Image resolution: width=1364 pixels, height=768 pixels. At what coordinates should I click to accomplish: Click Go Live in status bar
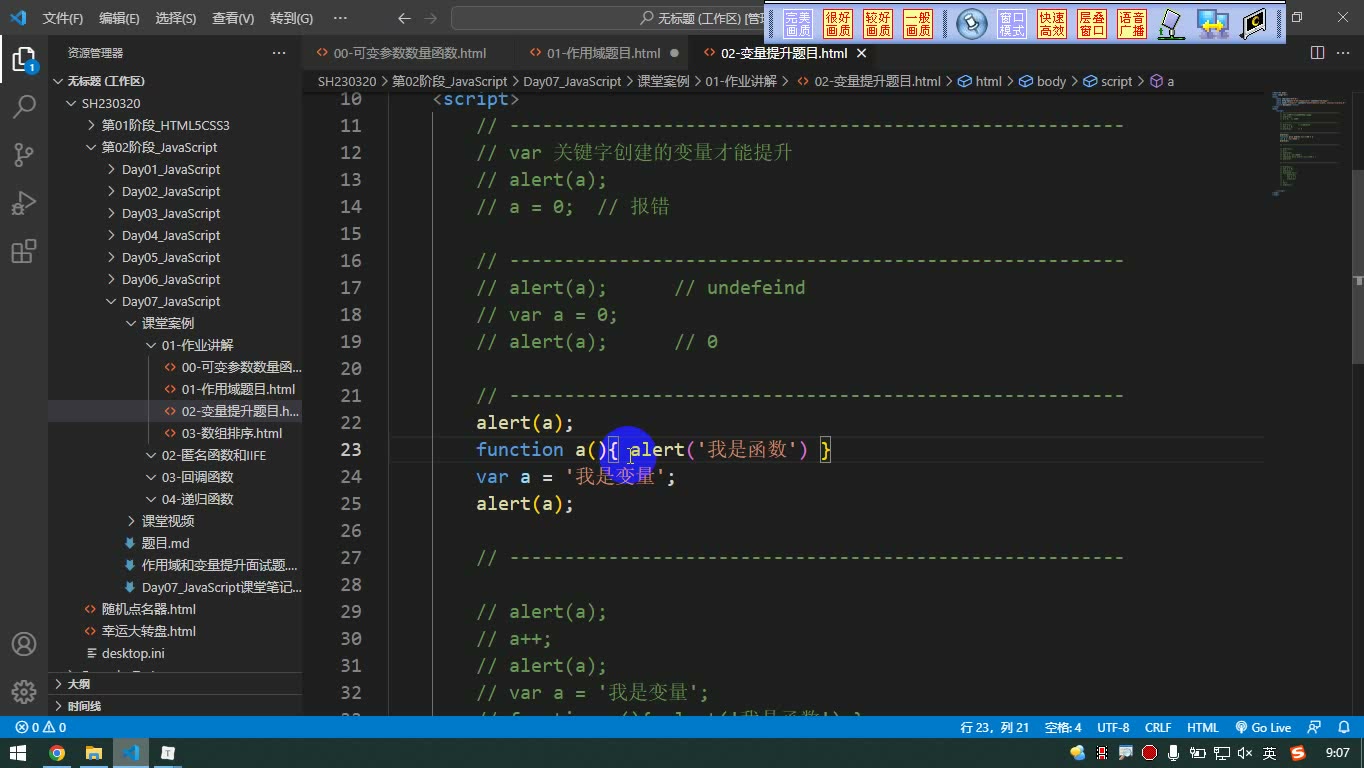click(1263, 728)
